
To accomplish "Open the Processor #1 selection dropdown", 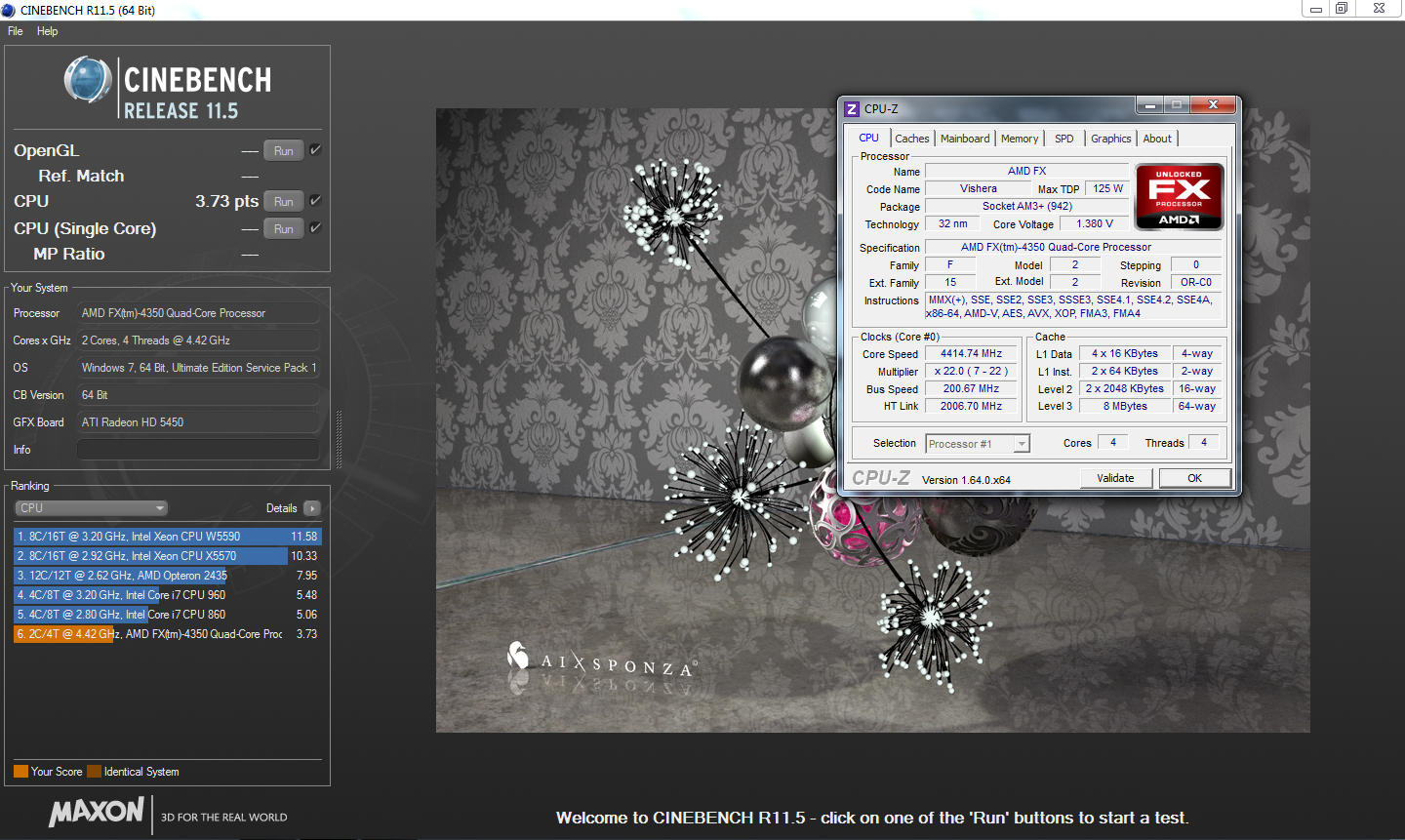I will [977, 444].
